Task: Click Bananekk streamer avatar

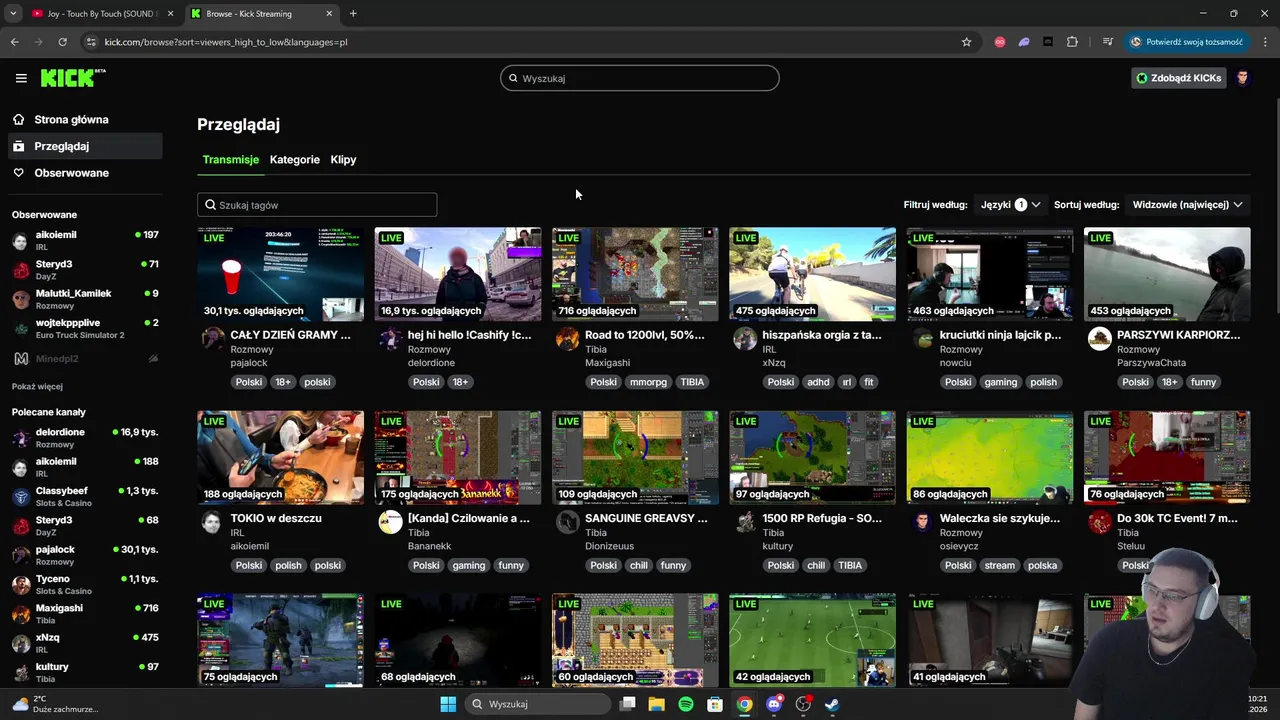Action: (390, 521)
